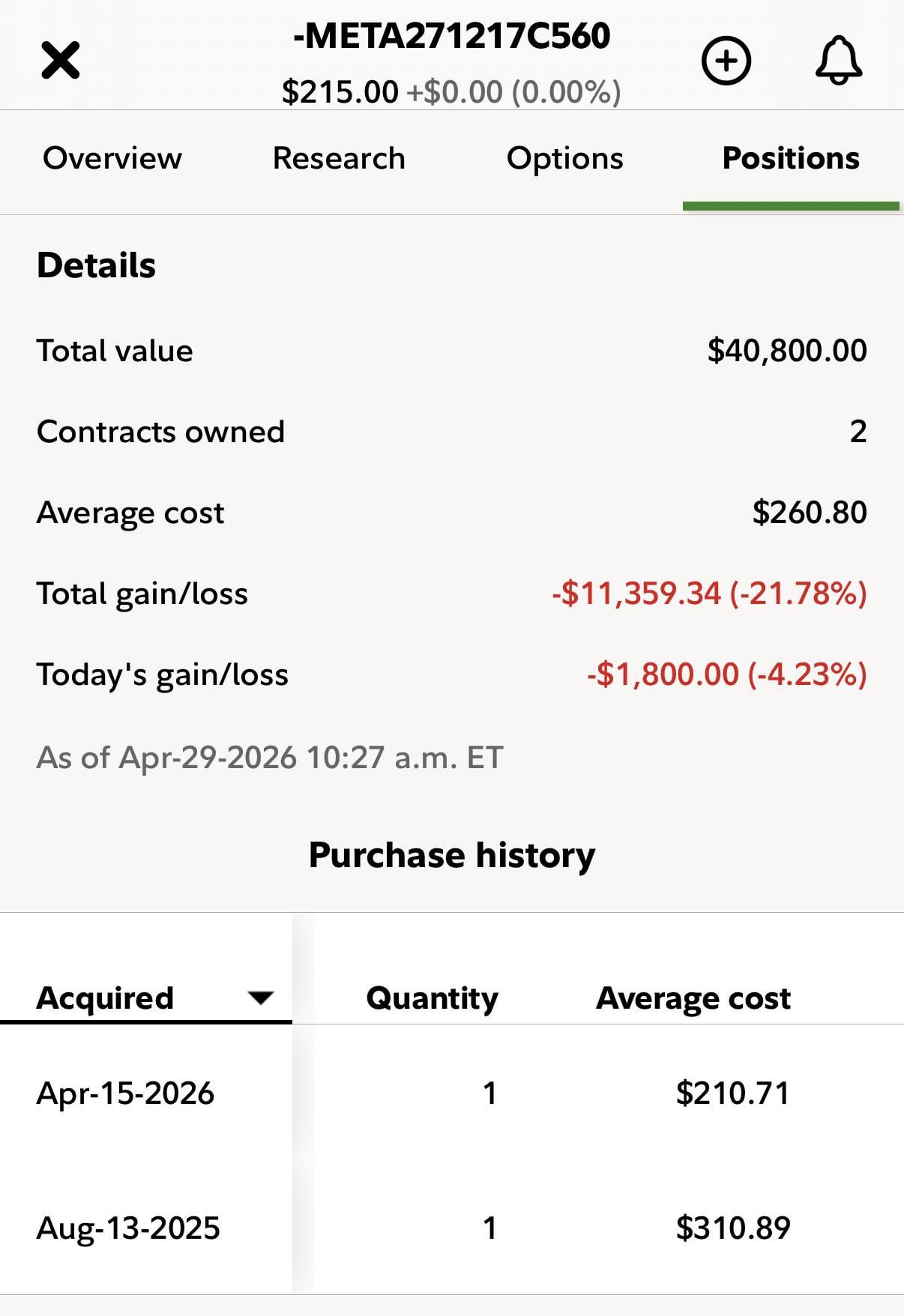Screen dimensions: 904x1316
Task: Tap the Contracts owned row
Action: point(452,432)
